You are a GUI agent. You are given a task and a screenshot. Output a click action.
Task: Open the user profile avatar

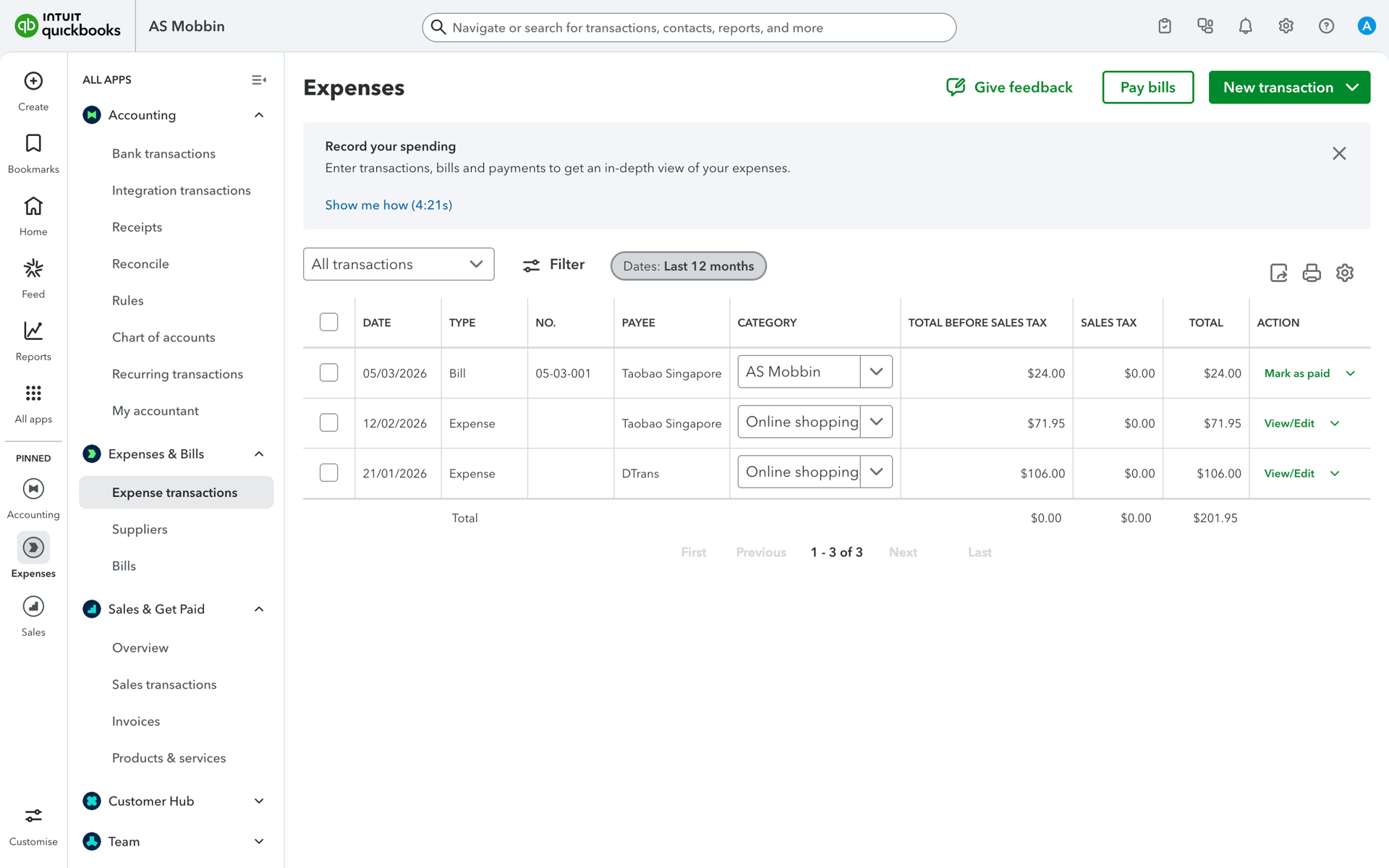[x=1367, y=26]
